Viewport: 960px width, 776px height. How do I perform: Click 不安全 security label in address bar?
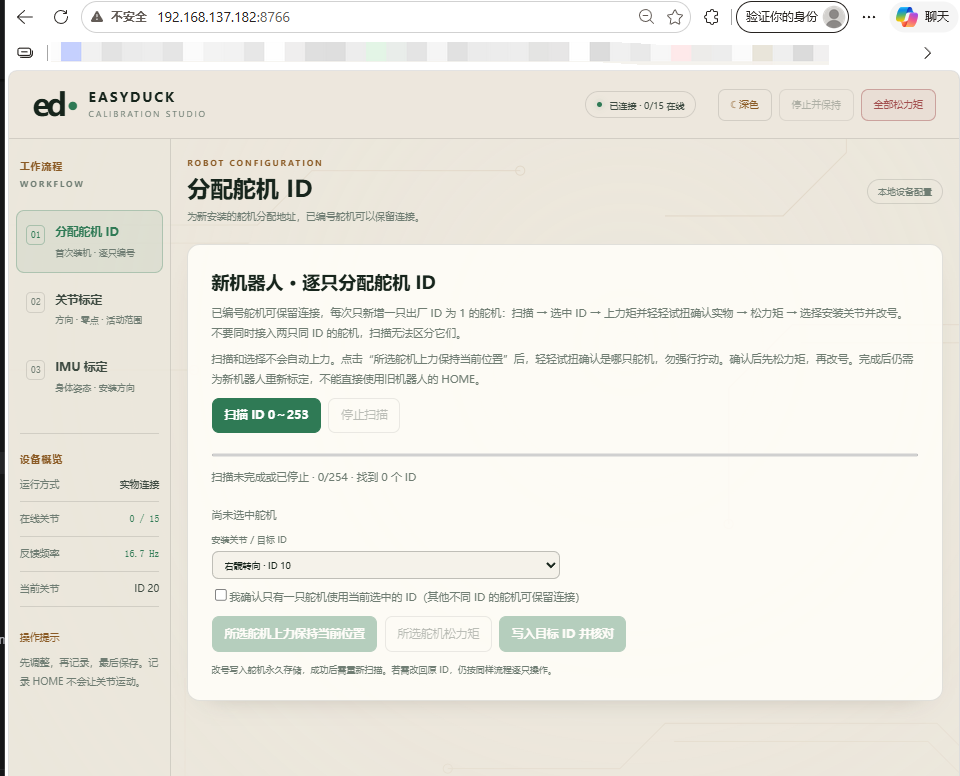(x=129, y=17)
